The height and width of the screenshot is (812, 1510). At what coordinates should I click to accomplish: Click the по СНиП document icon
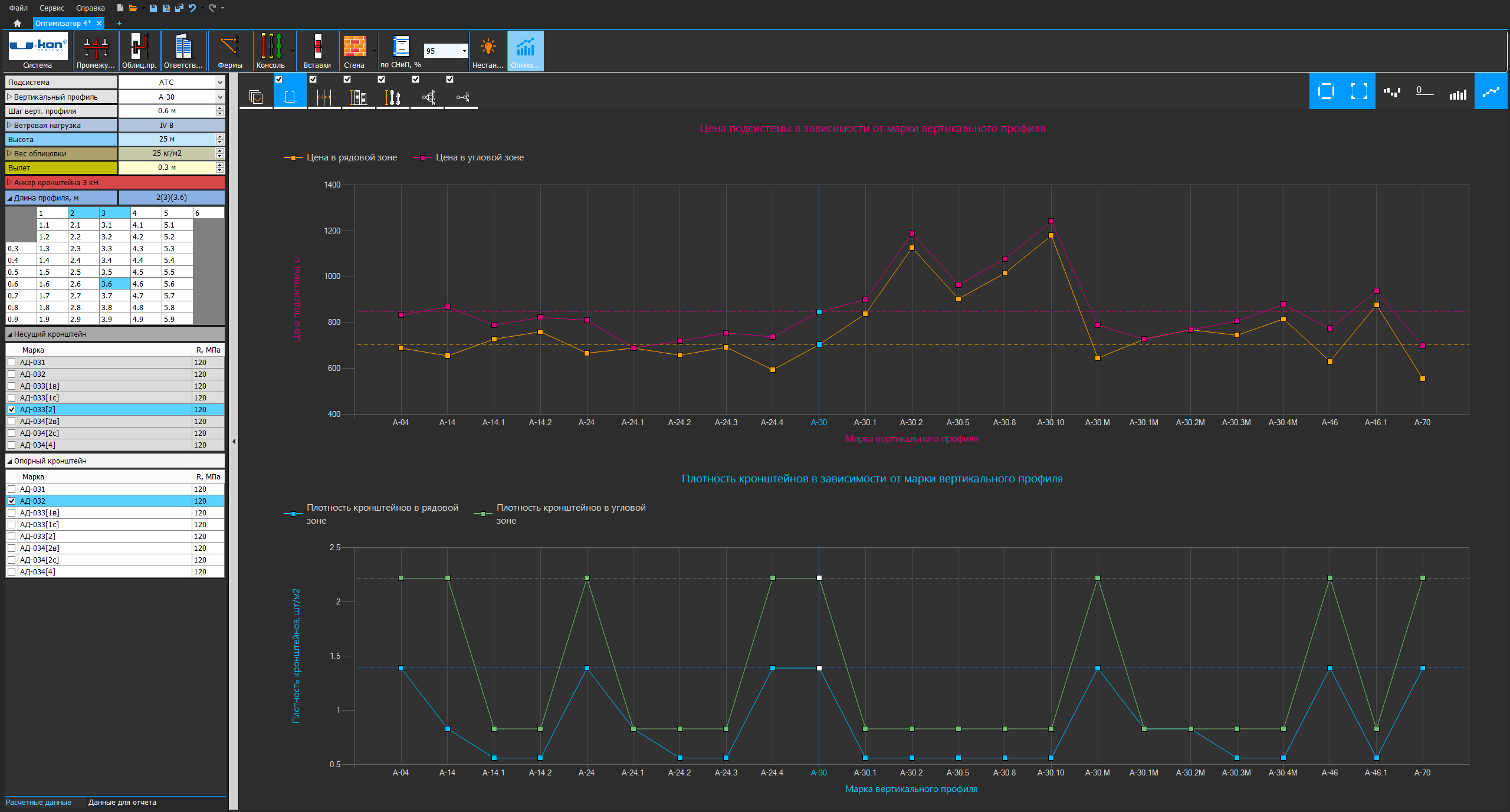(401, 46)
